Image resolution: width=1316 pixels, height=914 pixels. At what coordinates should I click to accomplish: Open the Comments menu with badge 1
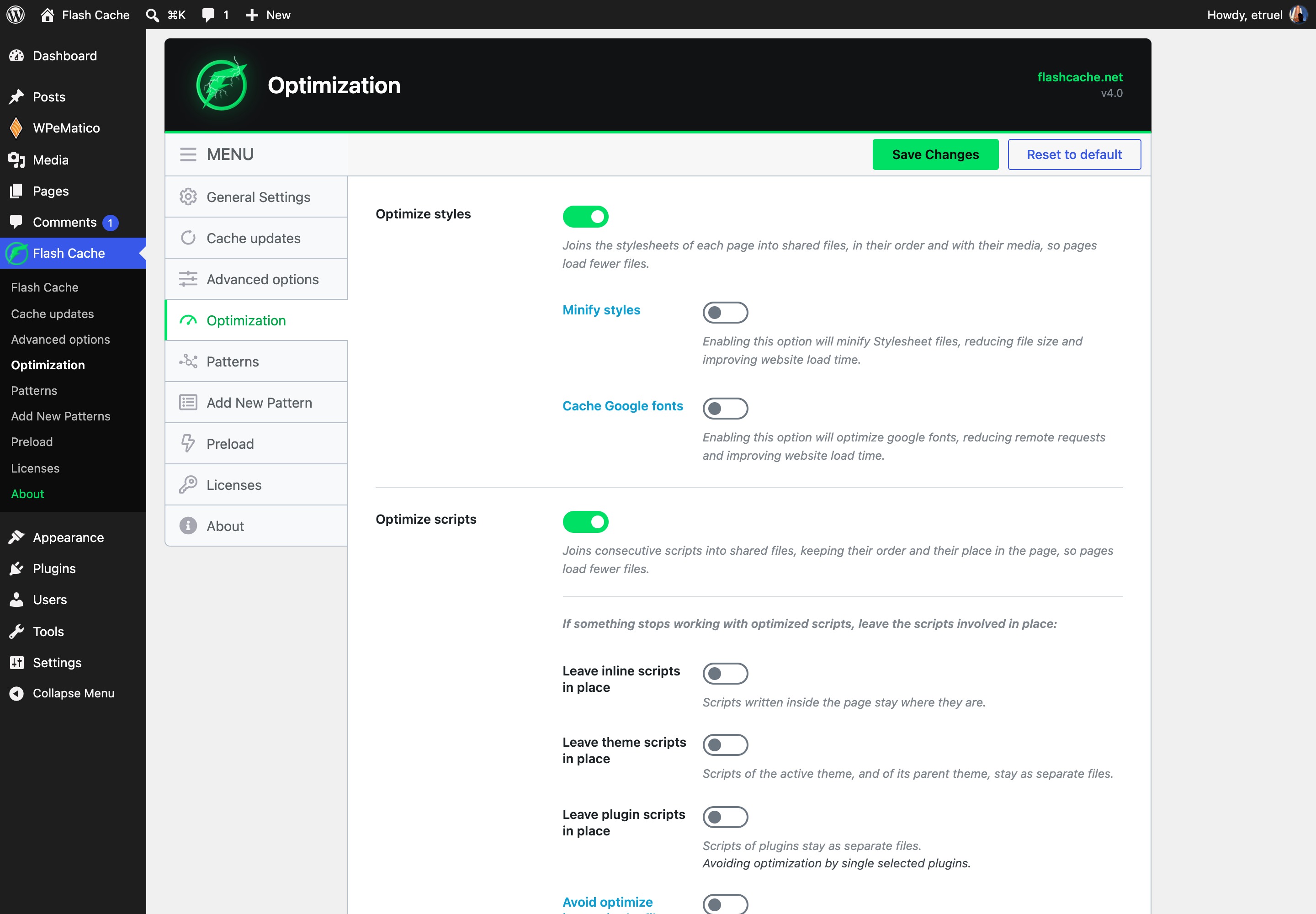pyautogui.click(x=73, y=222)
